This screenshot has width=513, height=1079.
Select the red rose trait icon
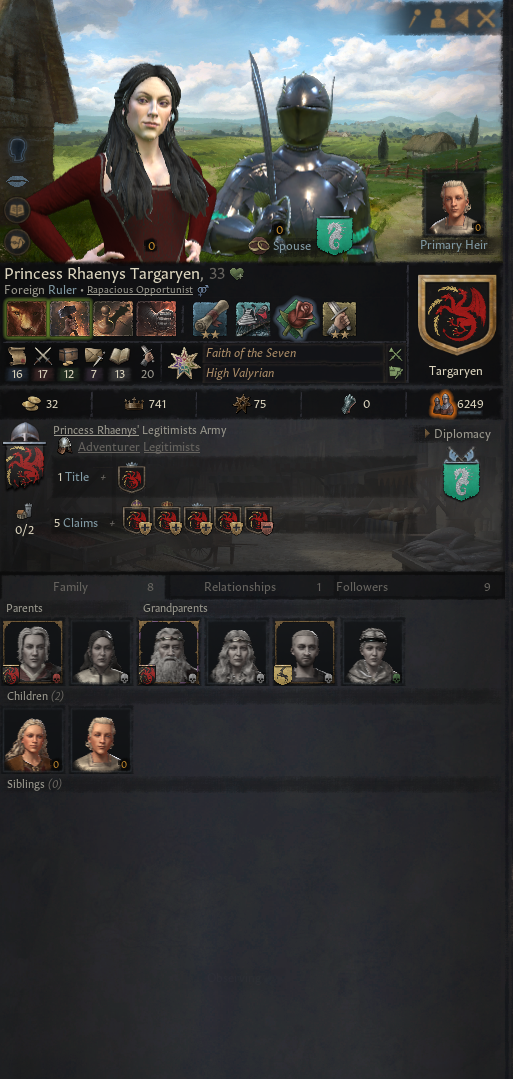tap(296, 319)
